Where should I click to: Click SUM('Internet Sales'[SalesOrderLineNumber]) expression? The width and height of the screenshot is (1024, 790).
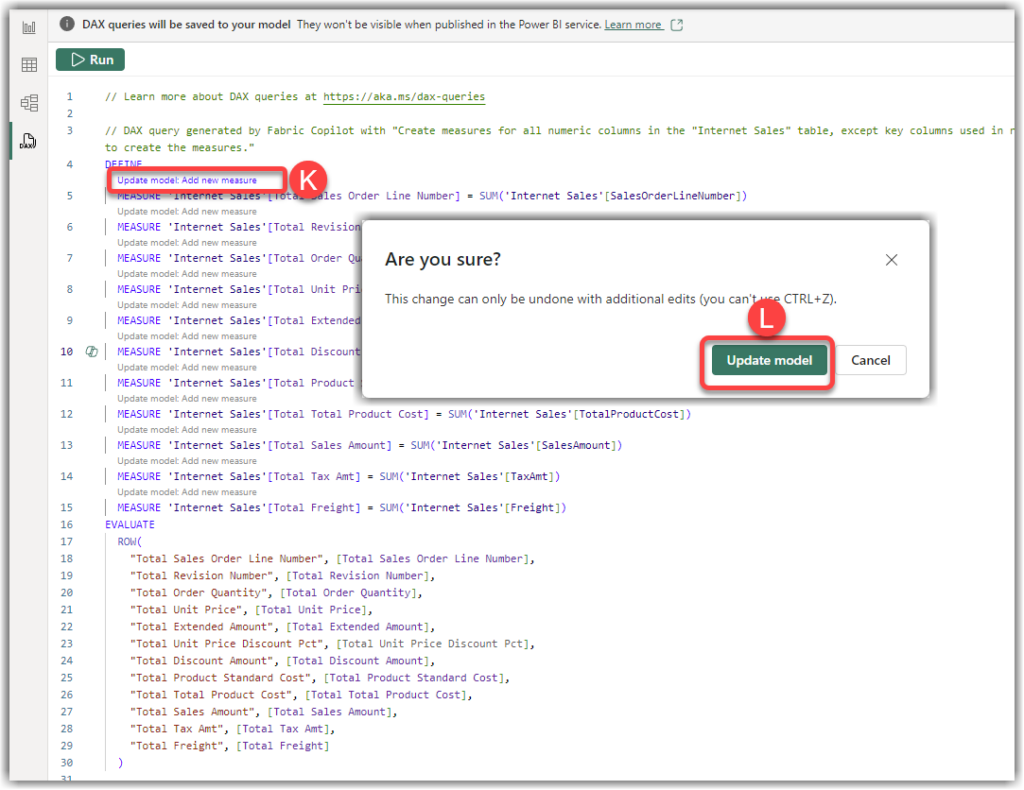[x=613, y=196]
